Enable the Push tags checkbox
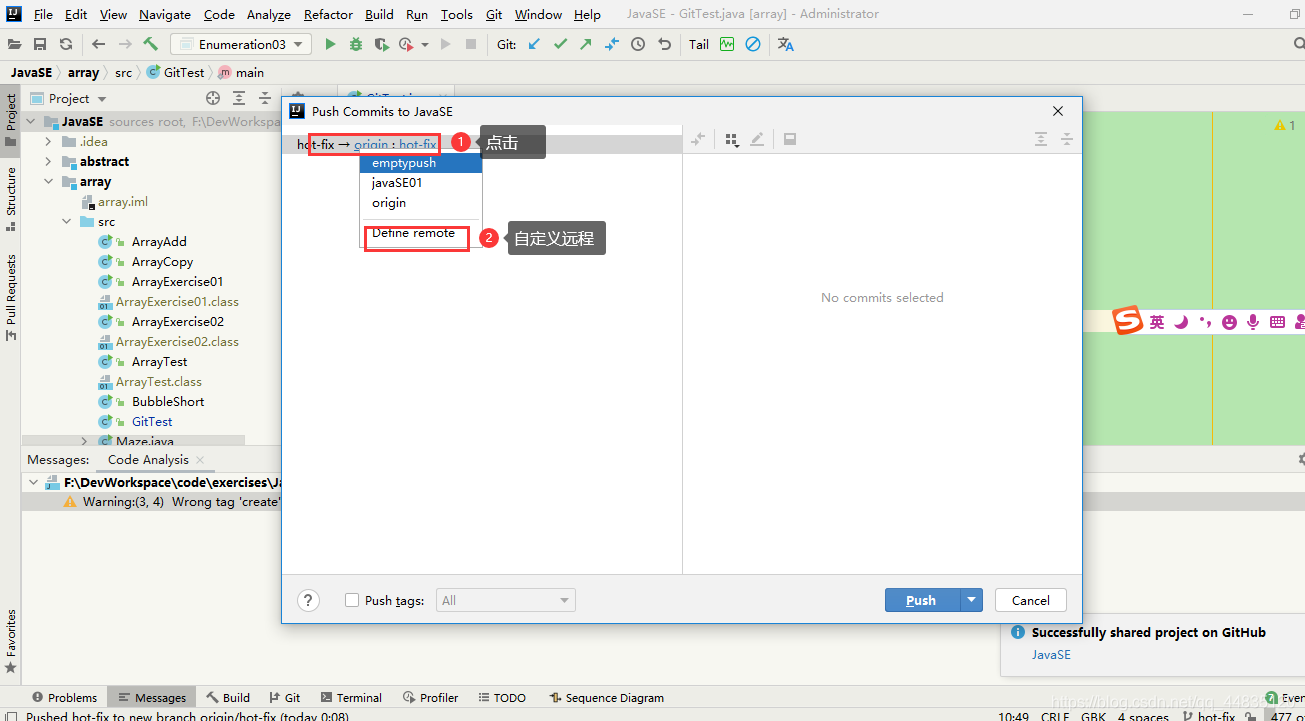The image size is (1305, 721). click(x=352, y=600)
